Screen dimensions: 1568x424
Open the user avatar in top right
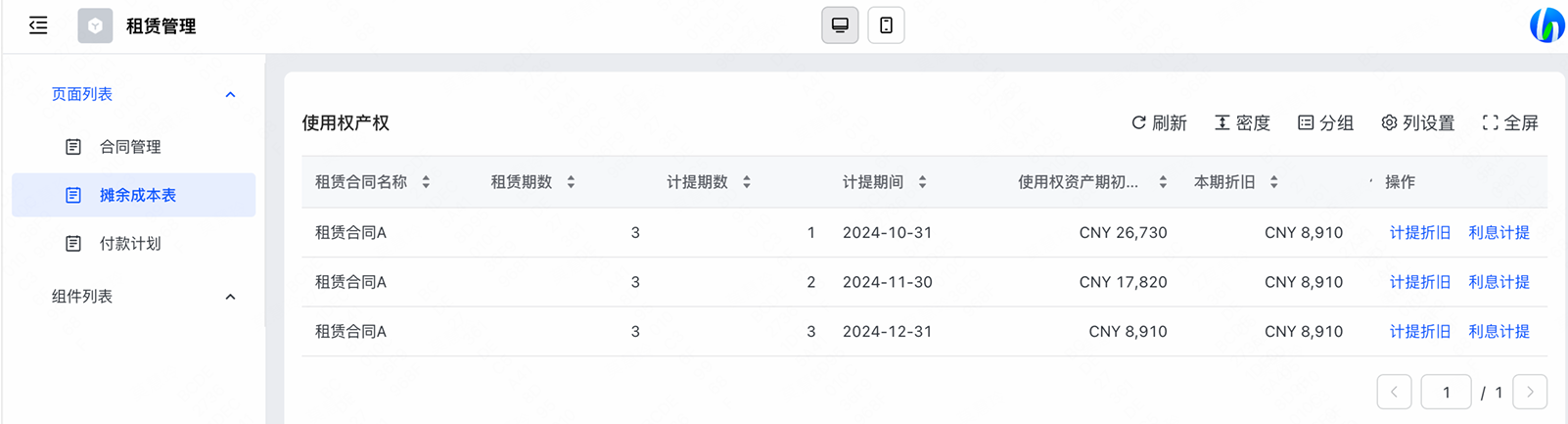pos(1547,25)
